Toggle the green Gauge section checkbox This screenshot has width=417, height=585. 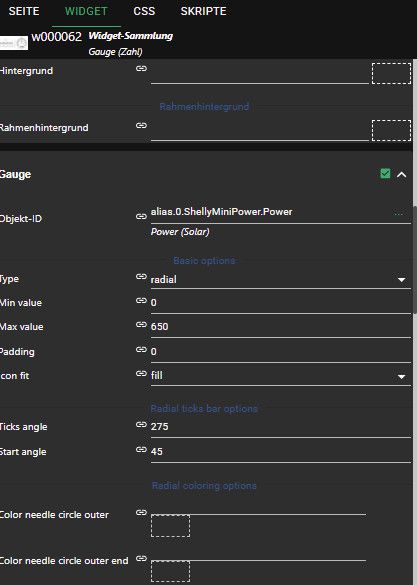[x=385, y=173]
